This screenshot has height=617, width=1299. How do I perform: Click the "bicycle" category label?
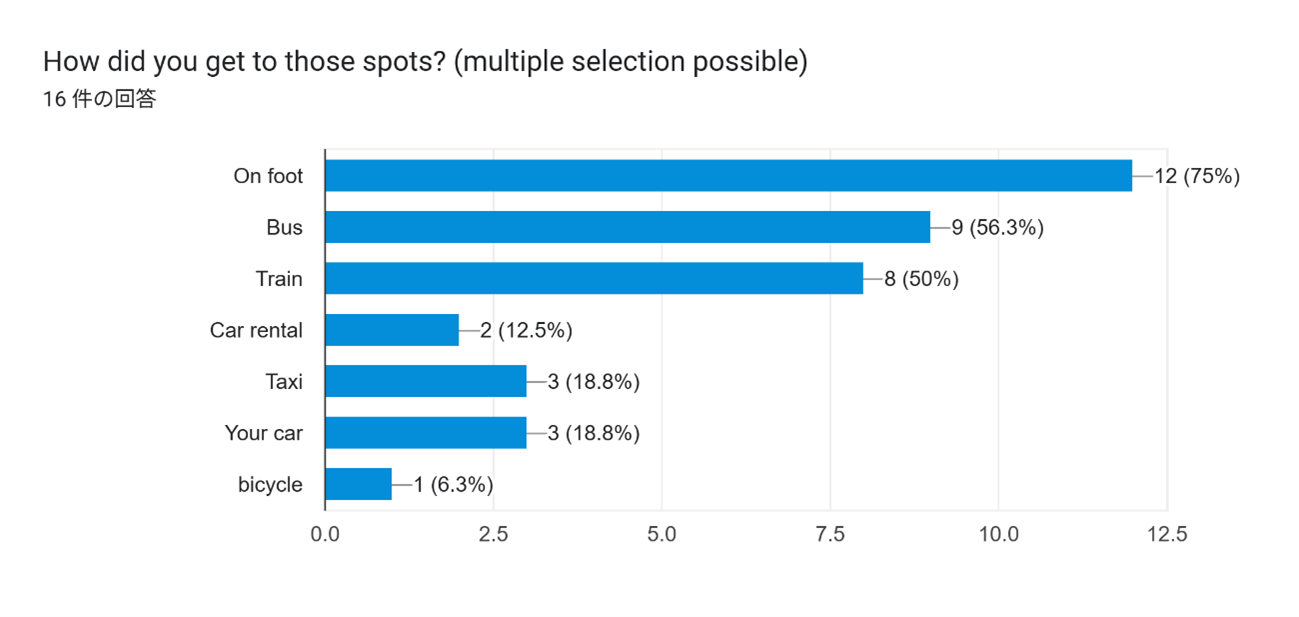[x=270, y=485]
